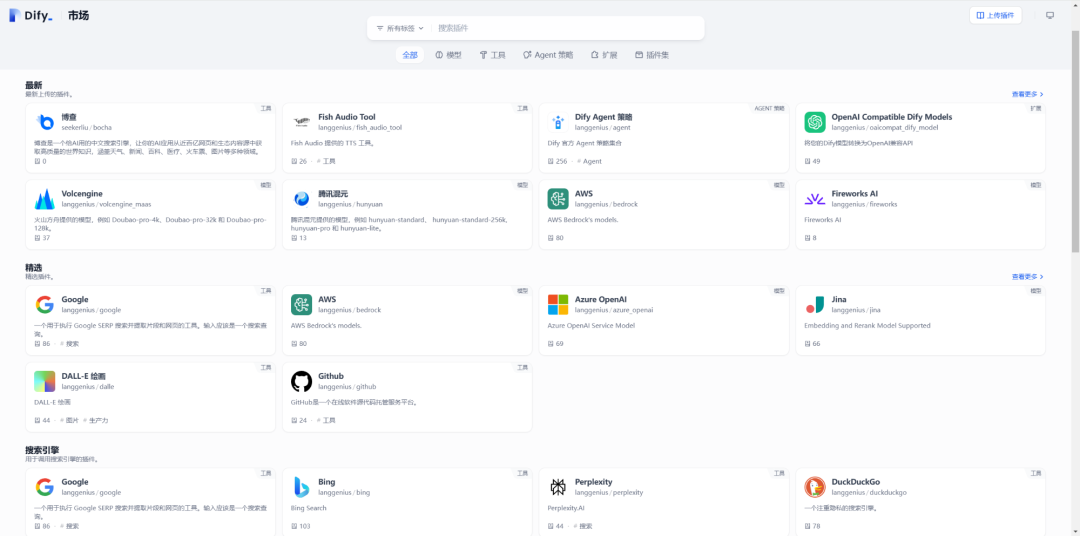
Task: Click the 'langgenius / fish_audio_tool' text
Action: pyautogui.click(x=360, y=127)
